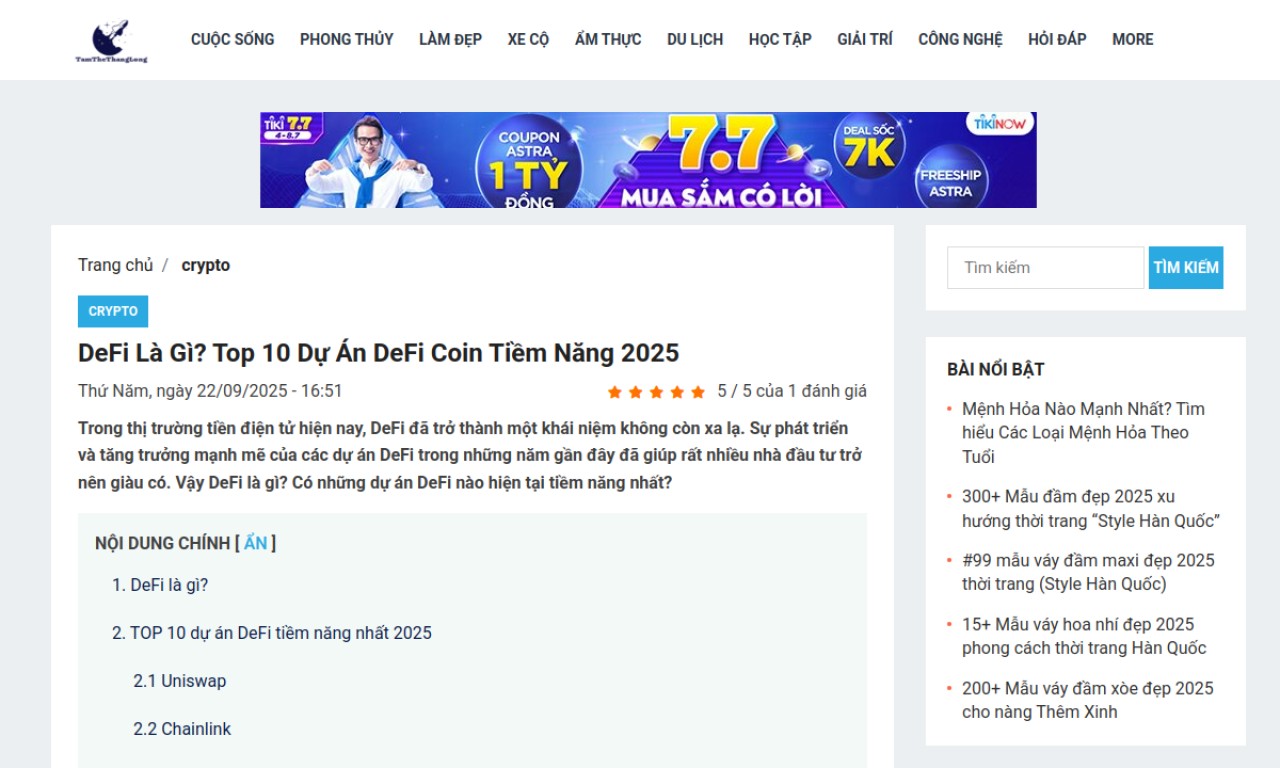Jump to section 1. DeFi là gì?

tap(160, 585)
